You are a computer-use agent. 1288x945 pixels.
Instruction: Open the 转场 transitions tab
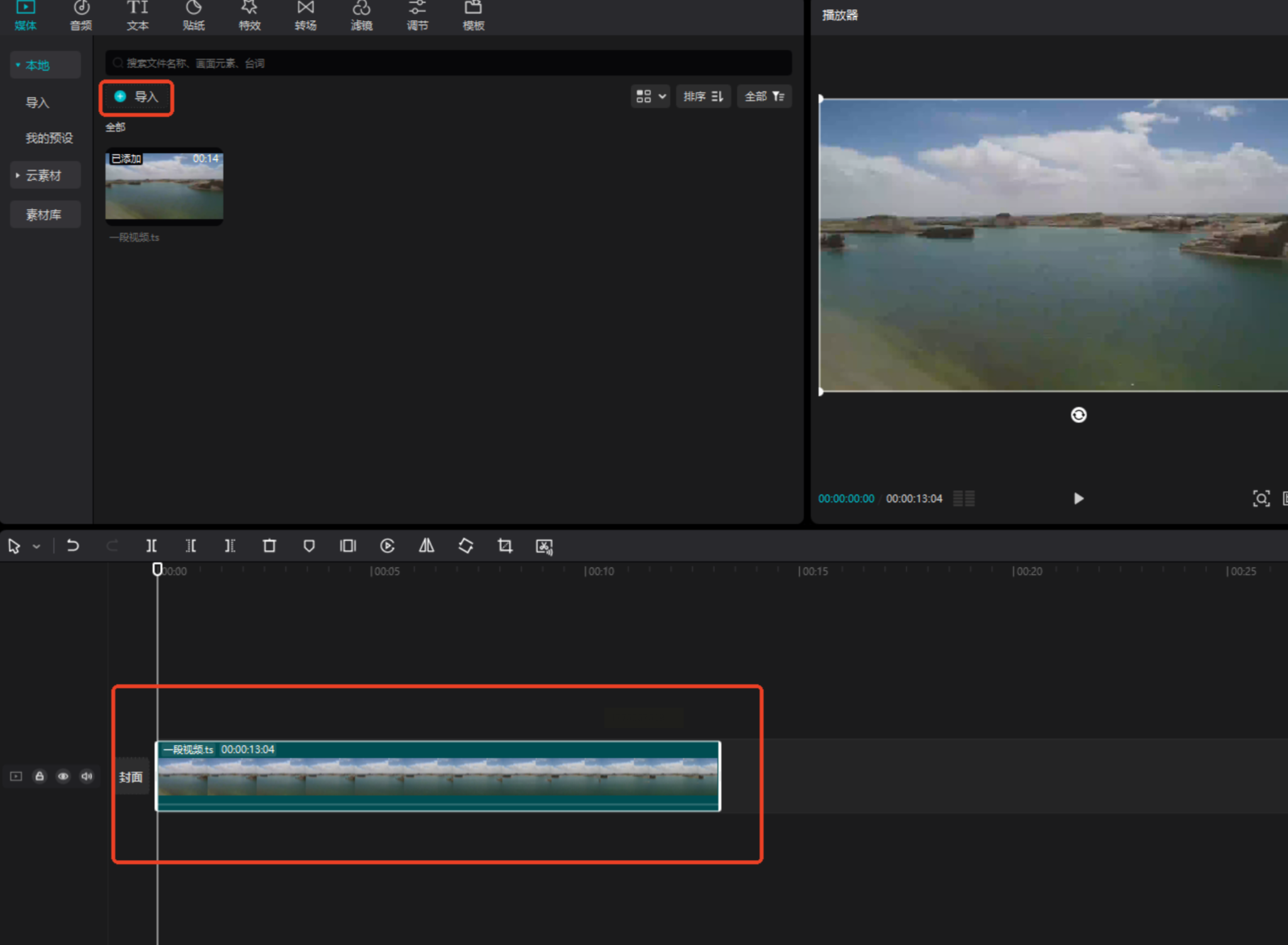(x=306, y=15)
